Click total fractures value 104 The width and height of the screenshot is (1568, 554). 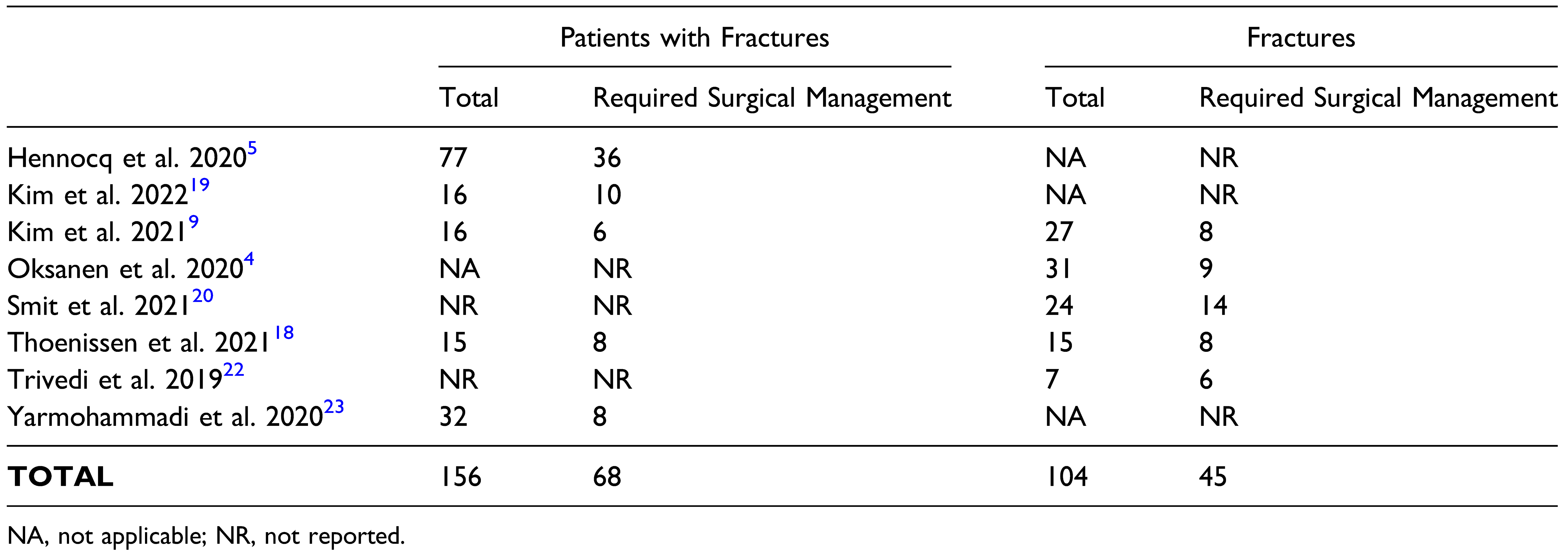1066,477
